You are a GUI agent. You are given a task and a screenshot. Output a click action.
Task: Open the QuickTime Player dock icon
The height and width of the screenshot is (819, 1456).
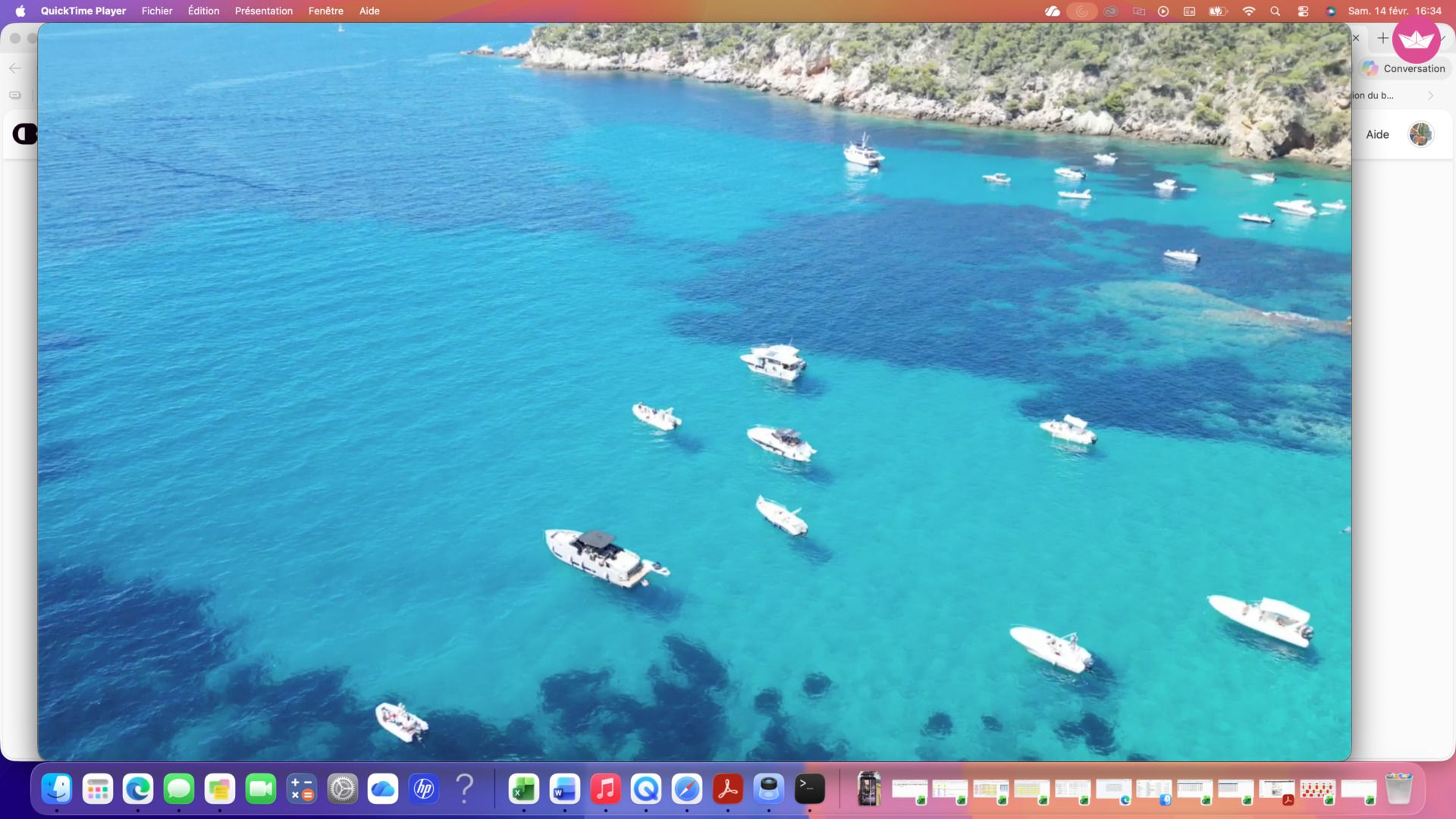[646, 789]
